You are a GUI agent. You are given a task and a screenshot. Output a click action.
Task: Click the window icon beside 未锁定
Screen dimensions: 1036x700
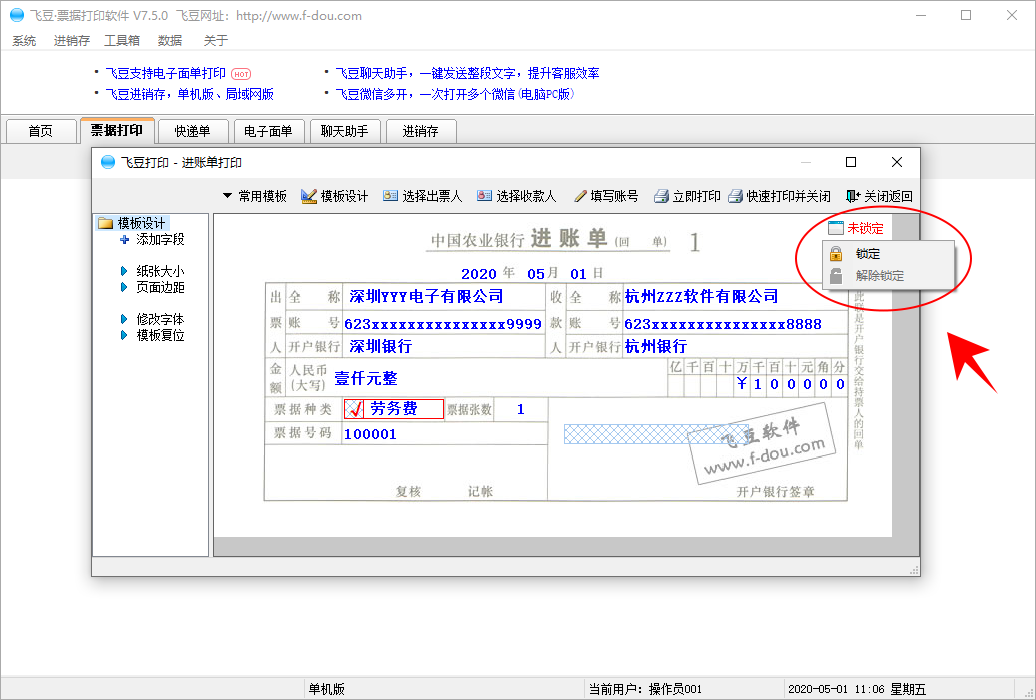(836, 228)
